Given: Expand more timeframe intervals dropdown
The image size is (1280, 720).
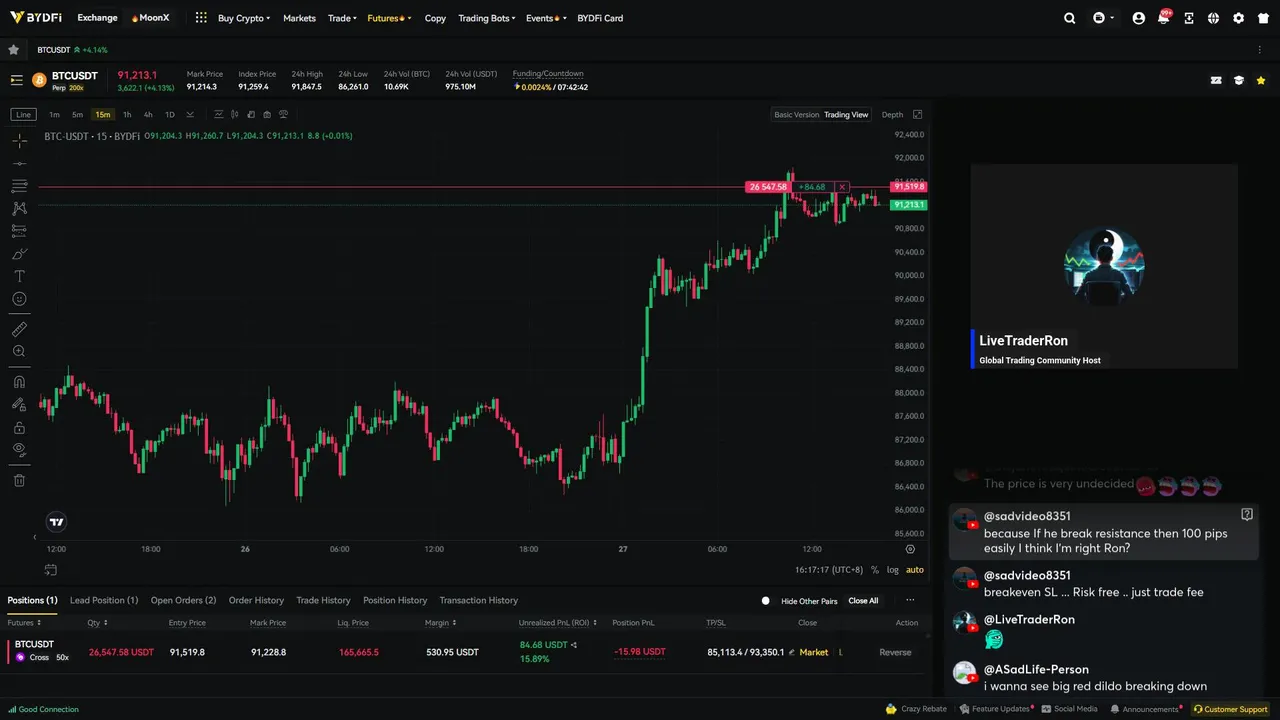Looking at the screenshot, I should tap(190, 115).
